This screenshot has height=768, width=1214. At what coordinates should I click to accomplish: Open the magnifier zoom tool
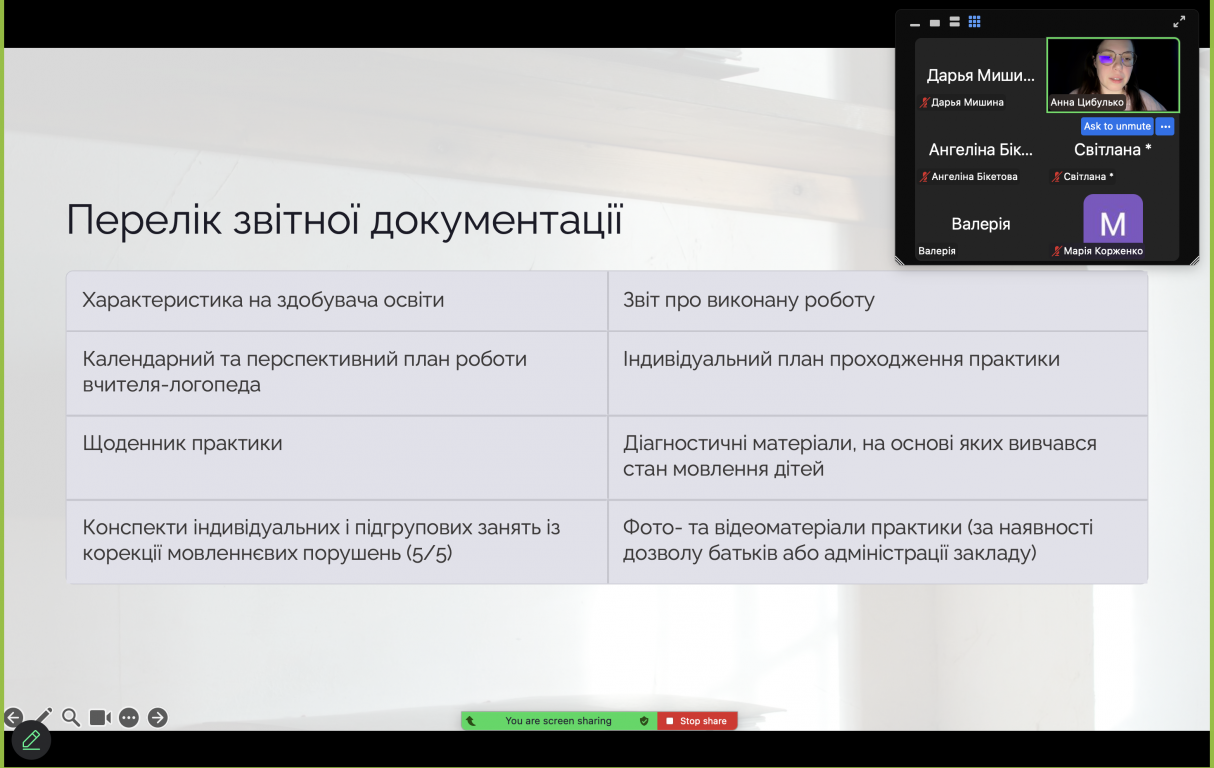[71, 717]
